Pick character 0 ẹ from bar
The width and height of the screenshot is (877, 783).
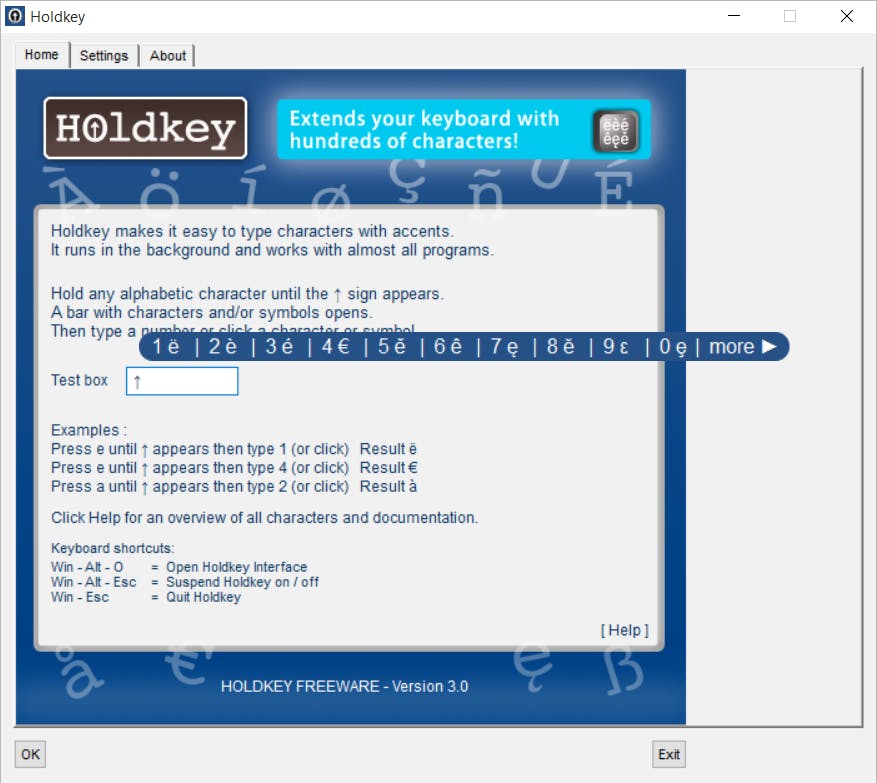coord(673,347)
